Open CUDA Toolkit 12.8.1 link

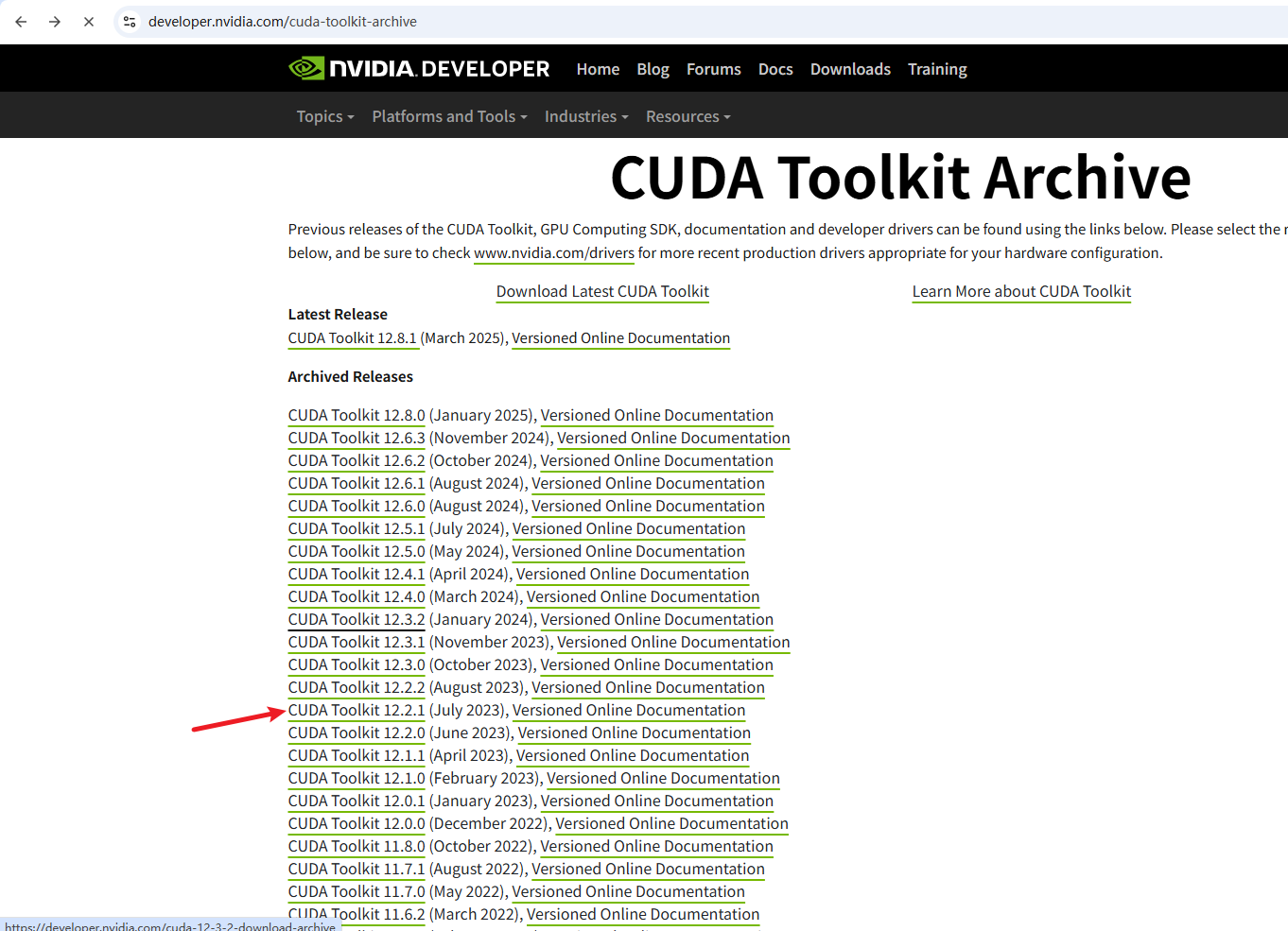point(352,338)
